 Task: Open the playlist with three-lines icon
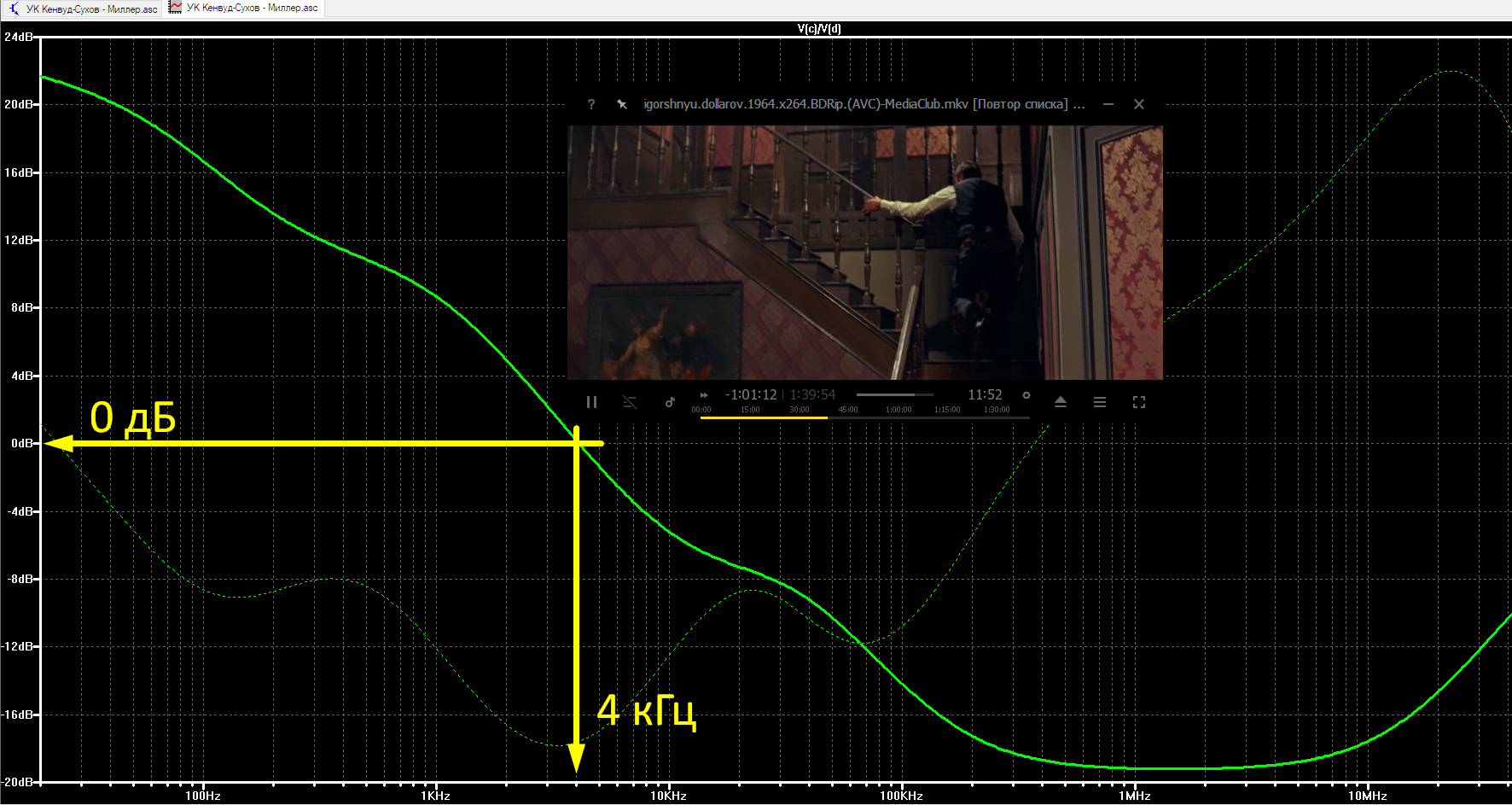click(1100, 402)
